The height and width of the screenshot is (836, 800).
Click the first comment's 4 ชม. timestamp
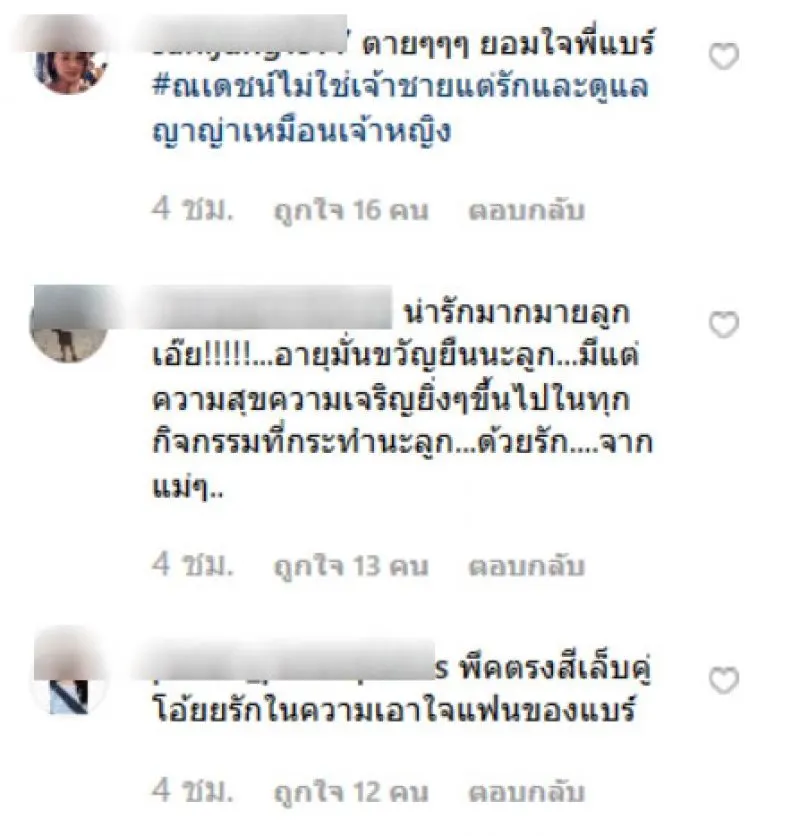coord(193,209)
